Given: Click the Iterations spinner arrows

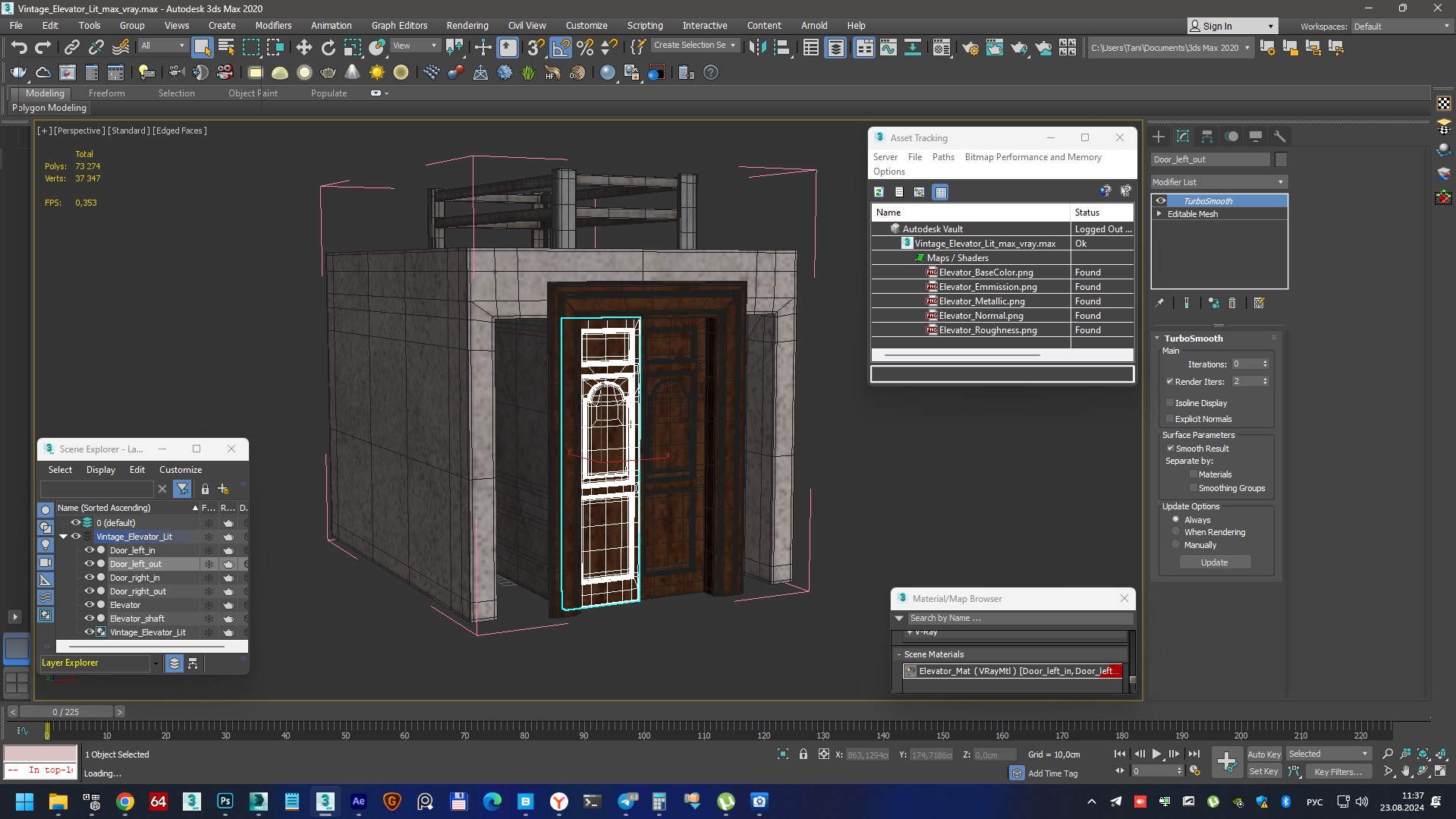Looking at the screenshot, I should (1265, 364).
